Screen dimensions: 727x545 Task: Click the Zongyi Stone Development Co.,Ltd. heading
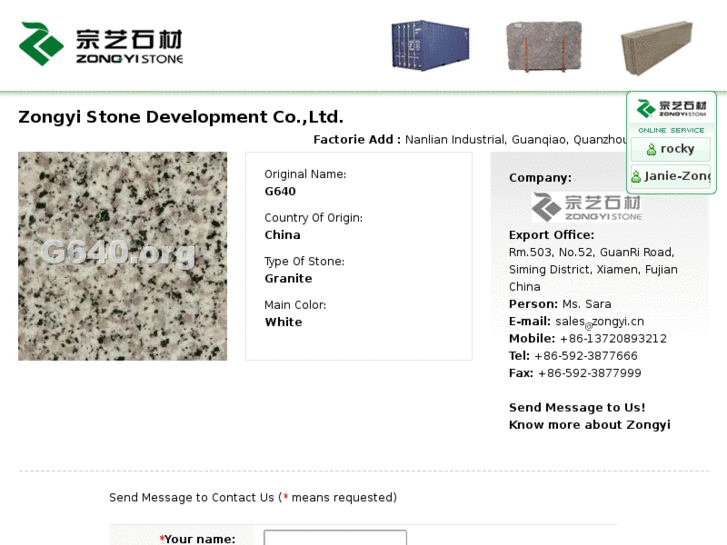coord(181,117)
